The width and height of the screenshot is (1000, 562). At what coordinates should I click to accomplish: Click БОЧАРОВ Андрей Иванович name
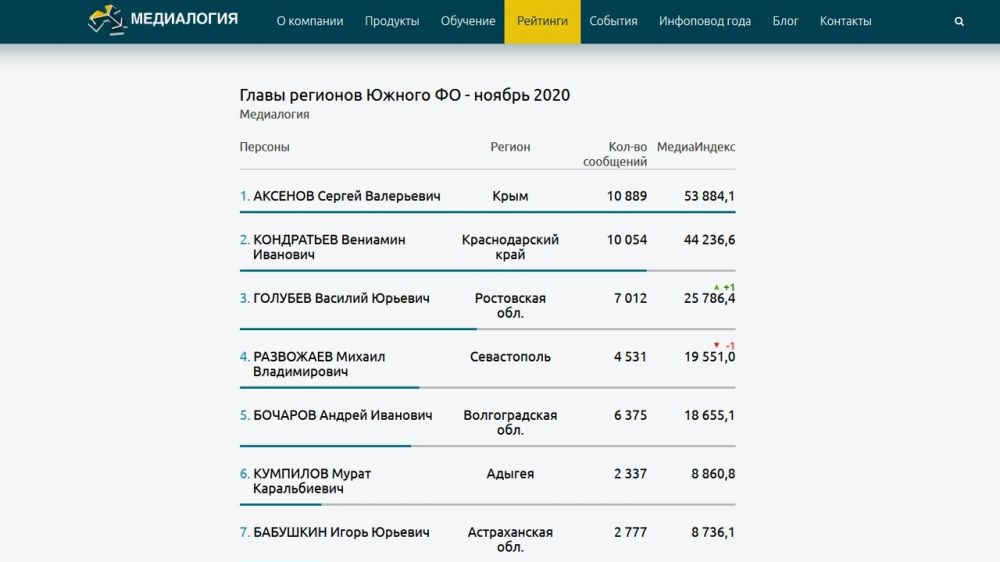pyautogui.click(x=342, y=415)
